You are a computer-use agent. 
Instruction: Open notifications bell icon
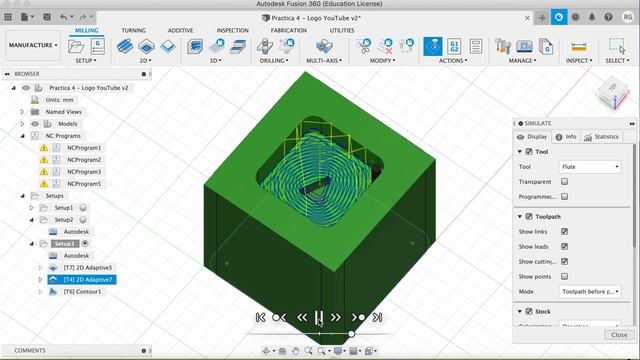[x=592, y=17]
